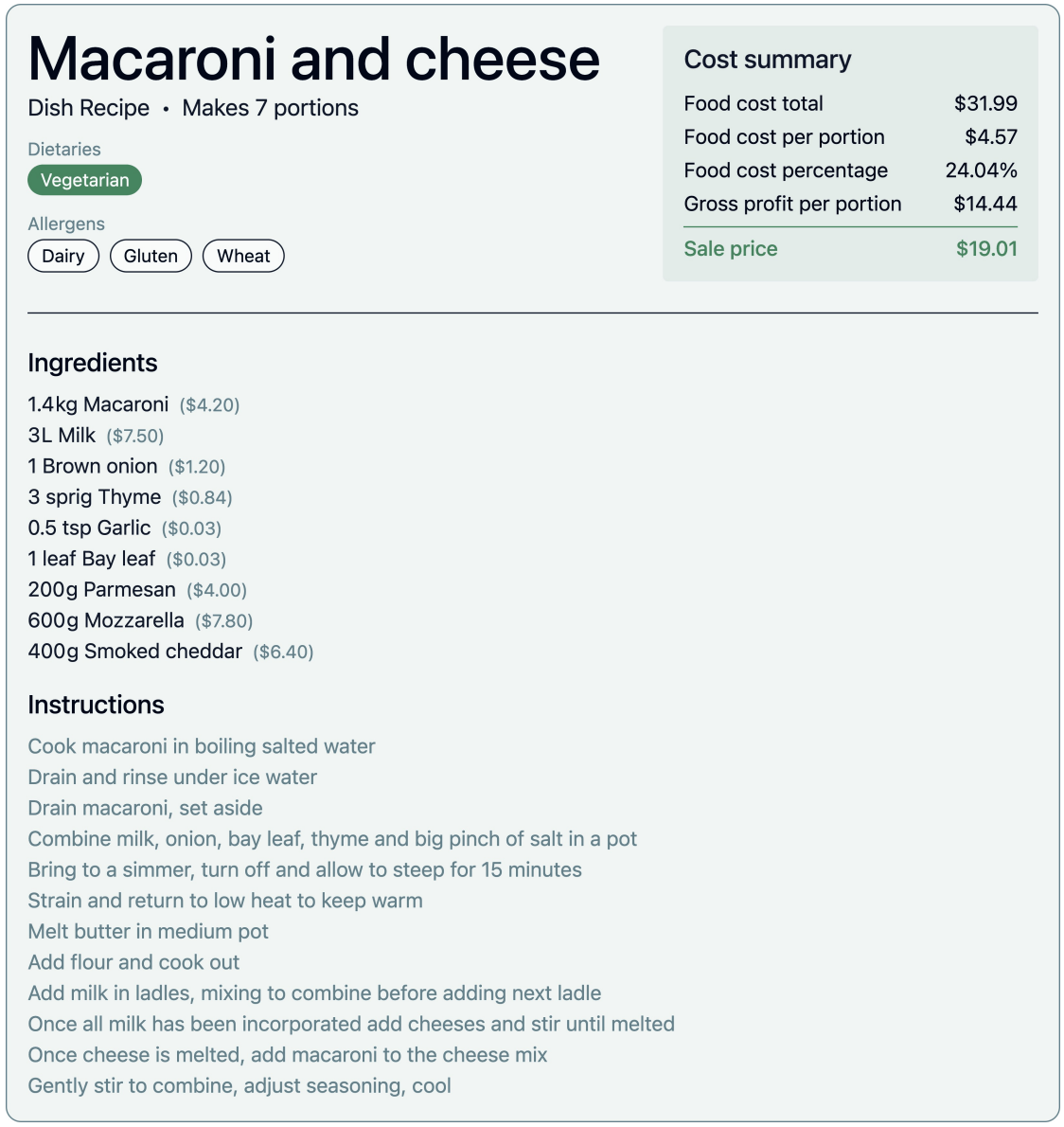Click the 'Melt butter in medium pot' step
The height and width of the screenshot is (1127, 1064).
tap(149, 932)
